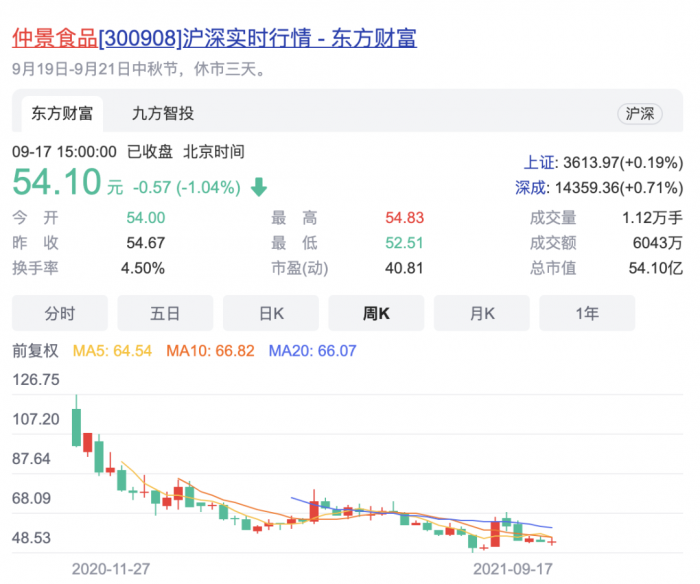Click the 09-17 15:00:00 timestamp
This screenshot has width=700, height=584.
(64, 152)
